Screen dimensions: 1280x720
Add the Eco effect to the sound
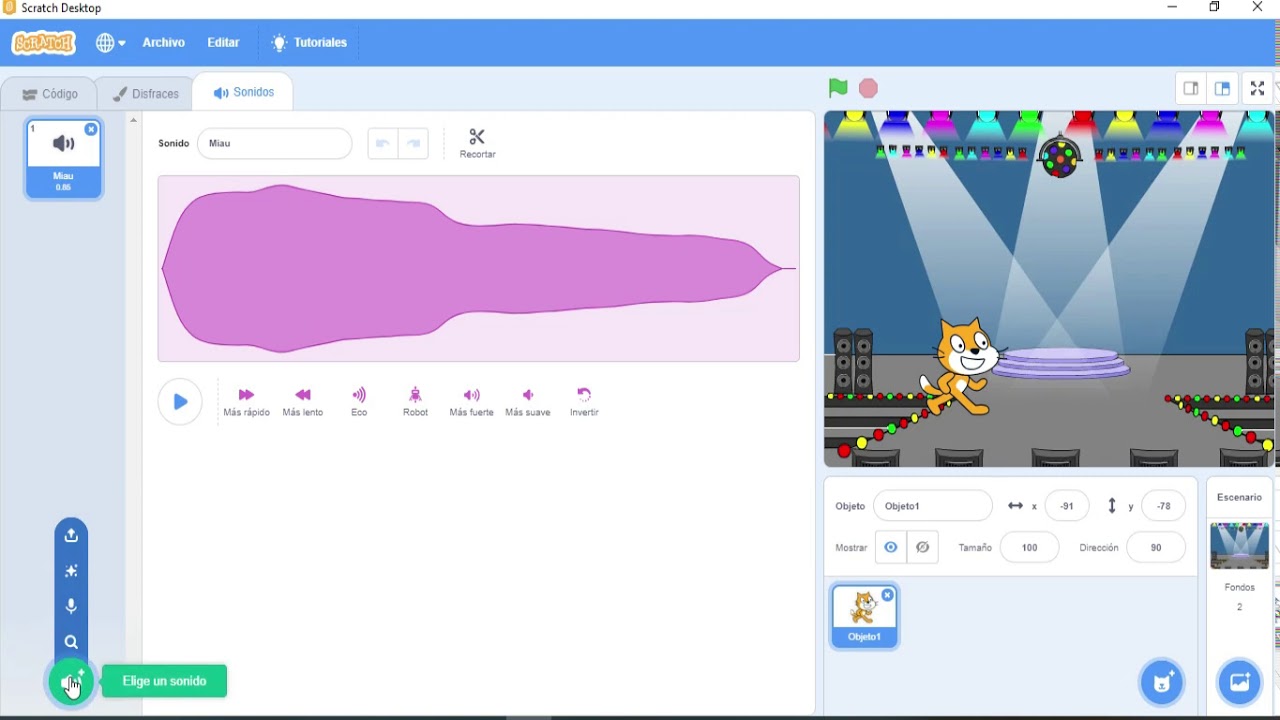pyautogui.click(x=359, y=401)
